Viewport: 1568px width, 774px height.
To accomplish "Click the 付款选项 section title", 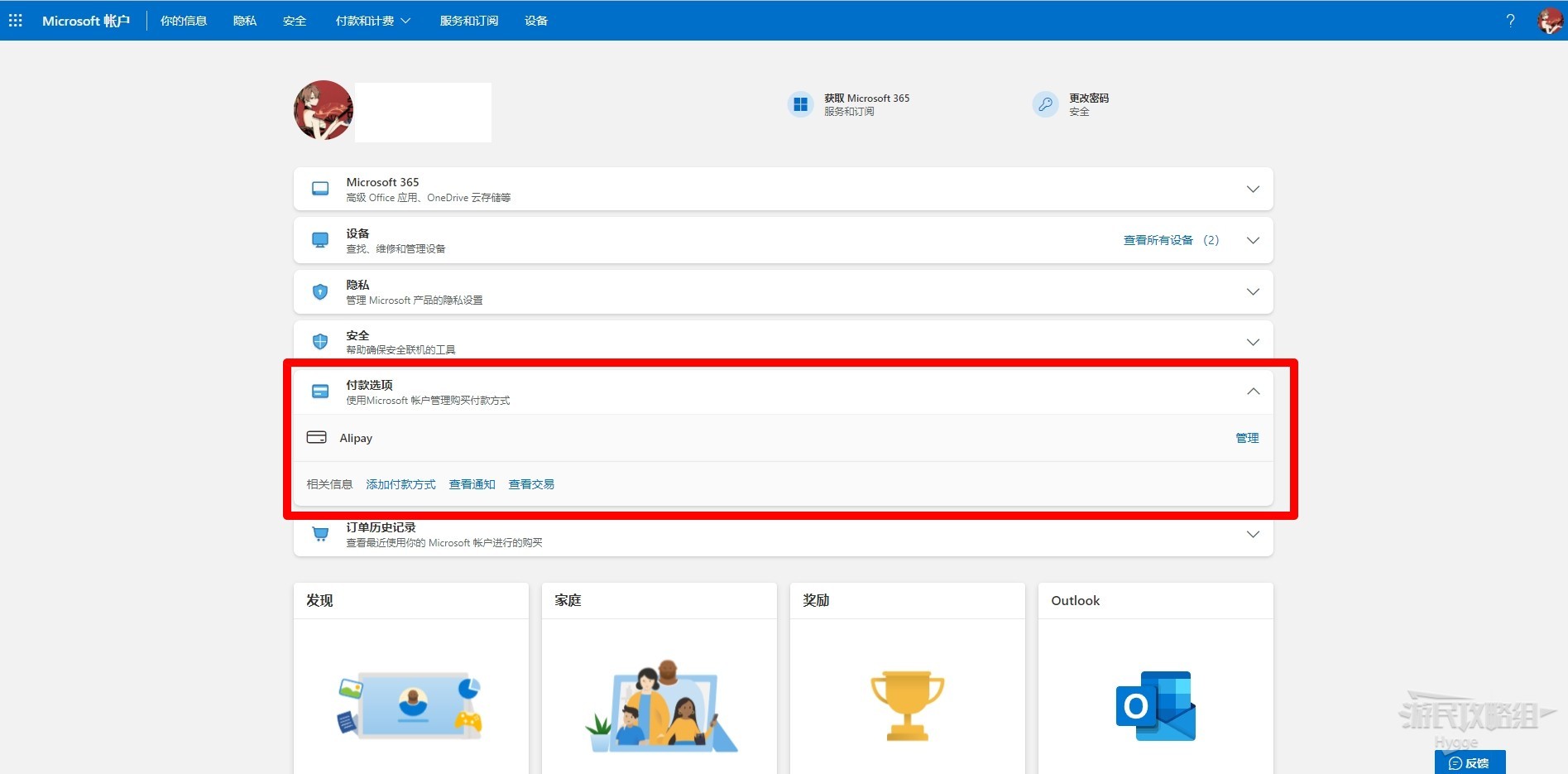I will [x=369, y=385].
